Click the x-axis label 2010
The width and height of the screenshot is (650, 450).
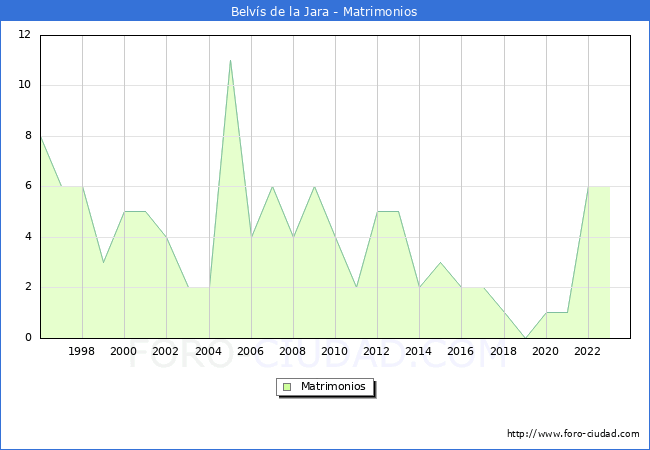pos(335,351)
